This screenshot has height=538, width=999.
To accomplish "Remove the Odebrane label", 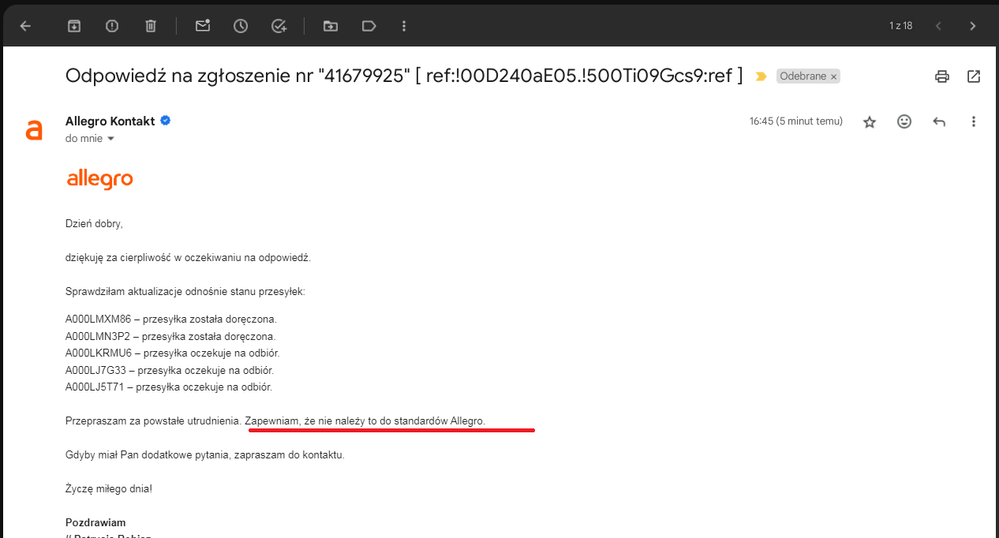I will click(x=833, y=76).
